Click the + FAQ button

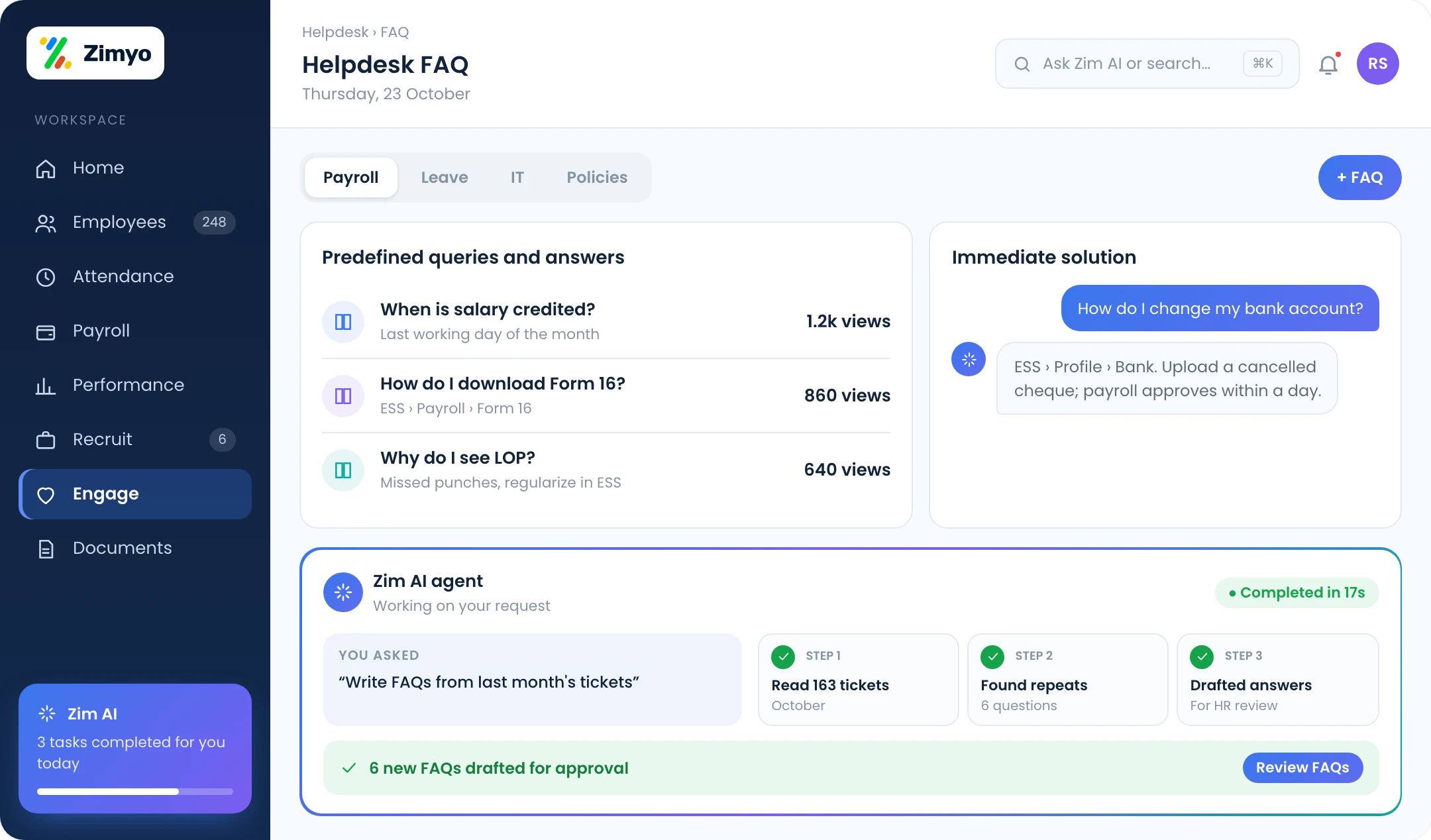tap(1360, 178)
